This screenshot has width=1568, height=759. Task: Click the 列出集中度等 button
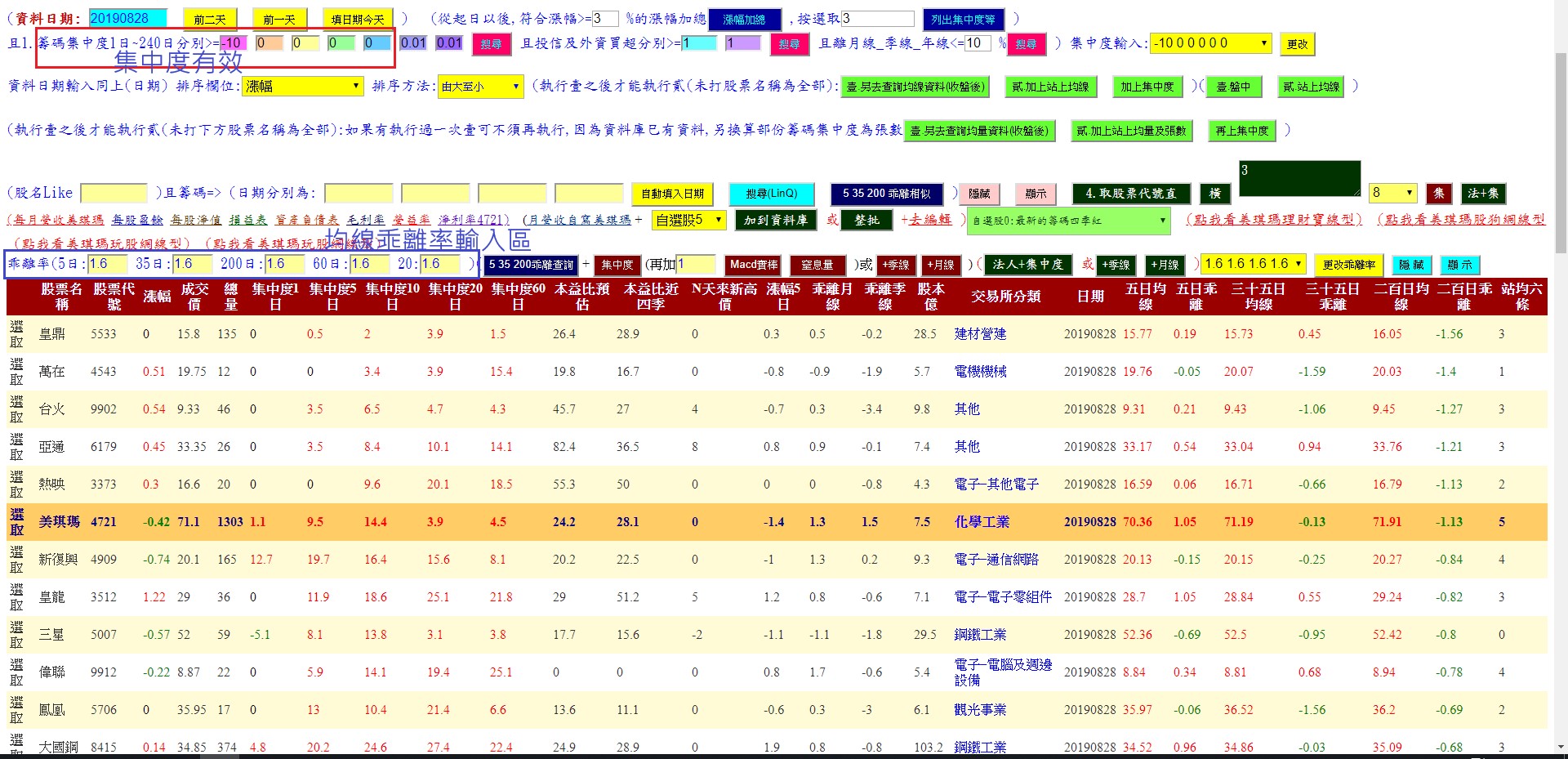click(963, 19)
